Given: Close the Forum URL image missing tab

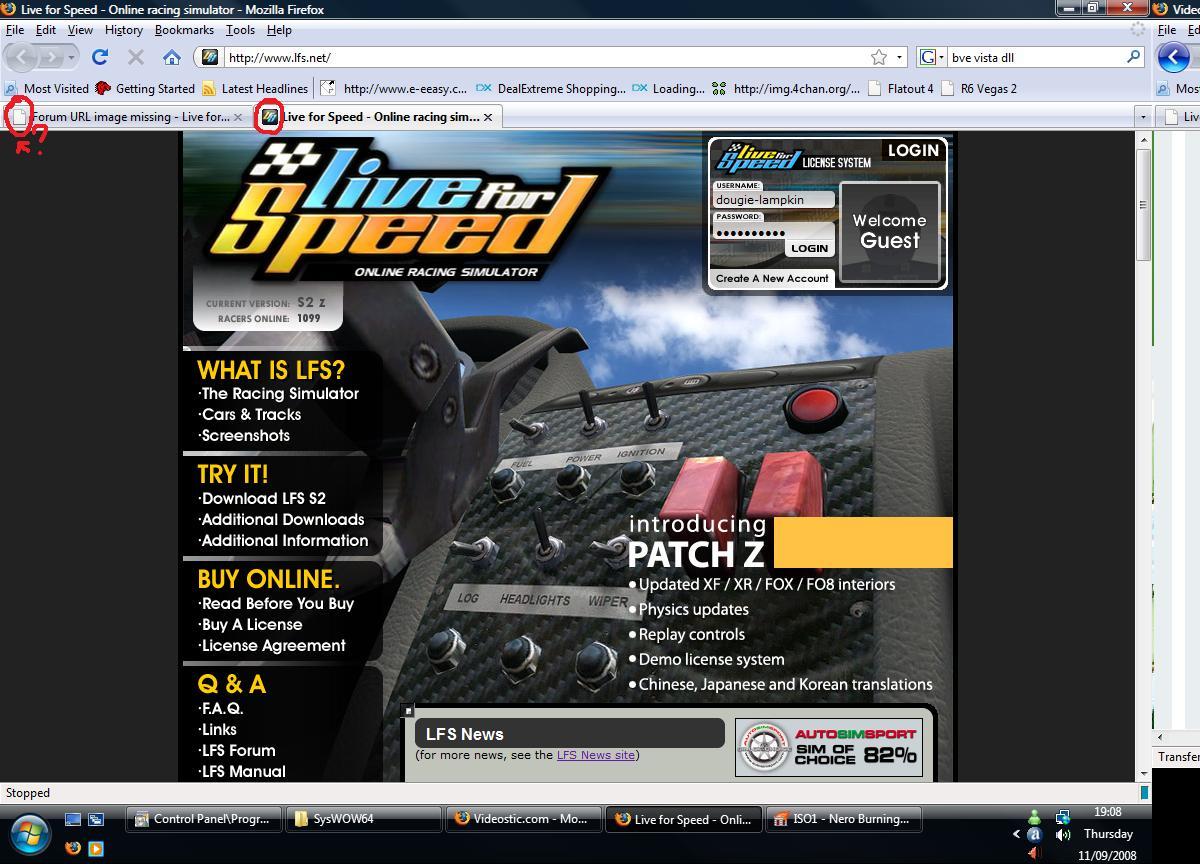Looking at the screenshot, I should point(237,117).
